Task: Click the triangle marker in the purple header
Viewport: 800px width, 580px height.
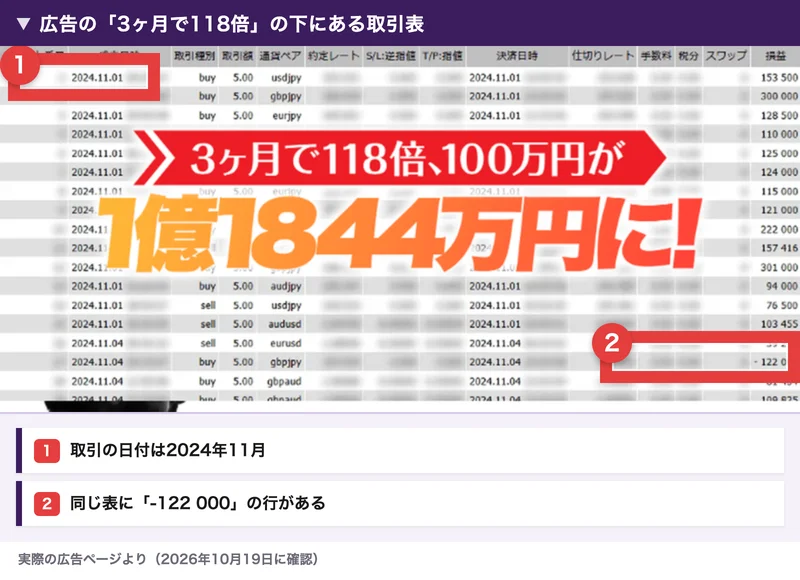Action: tap(23, 24)
